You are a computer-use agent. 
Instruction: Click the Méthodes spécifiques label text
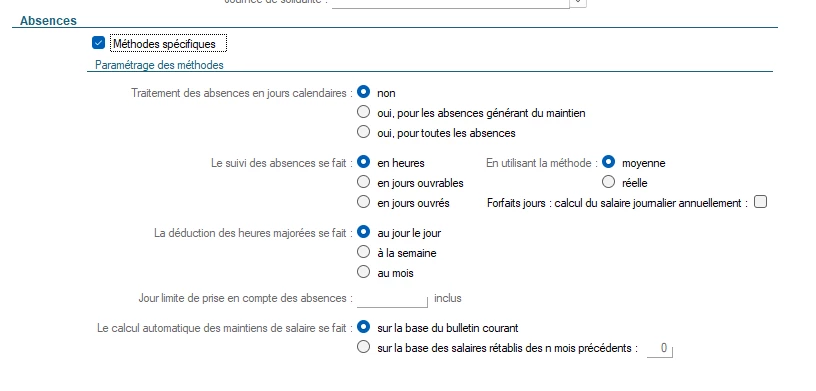(x=164, y=44)
